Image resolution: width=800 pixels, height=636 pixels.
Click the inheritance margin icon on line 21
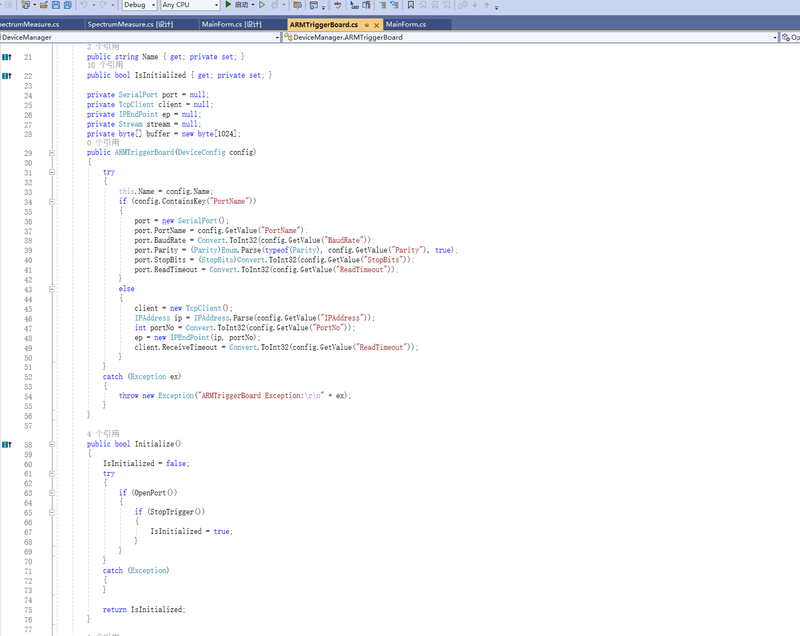7,57
